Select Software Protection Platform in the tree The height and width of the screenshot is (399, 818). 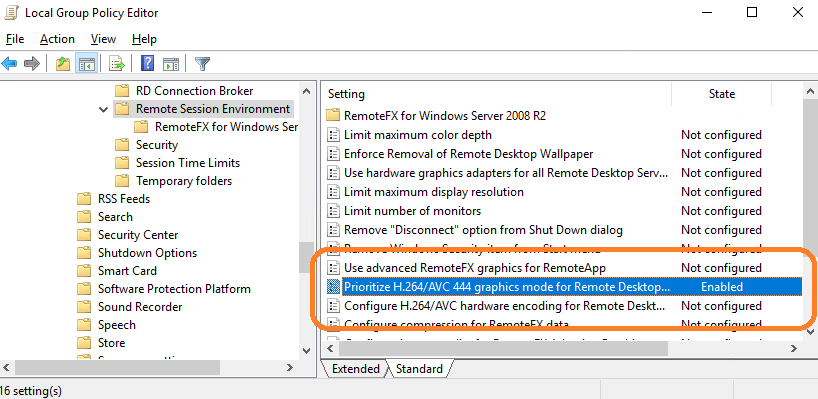pos(174,289)
